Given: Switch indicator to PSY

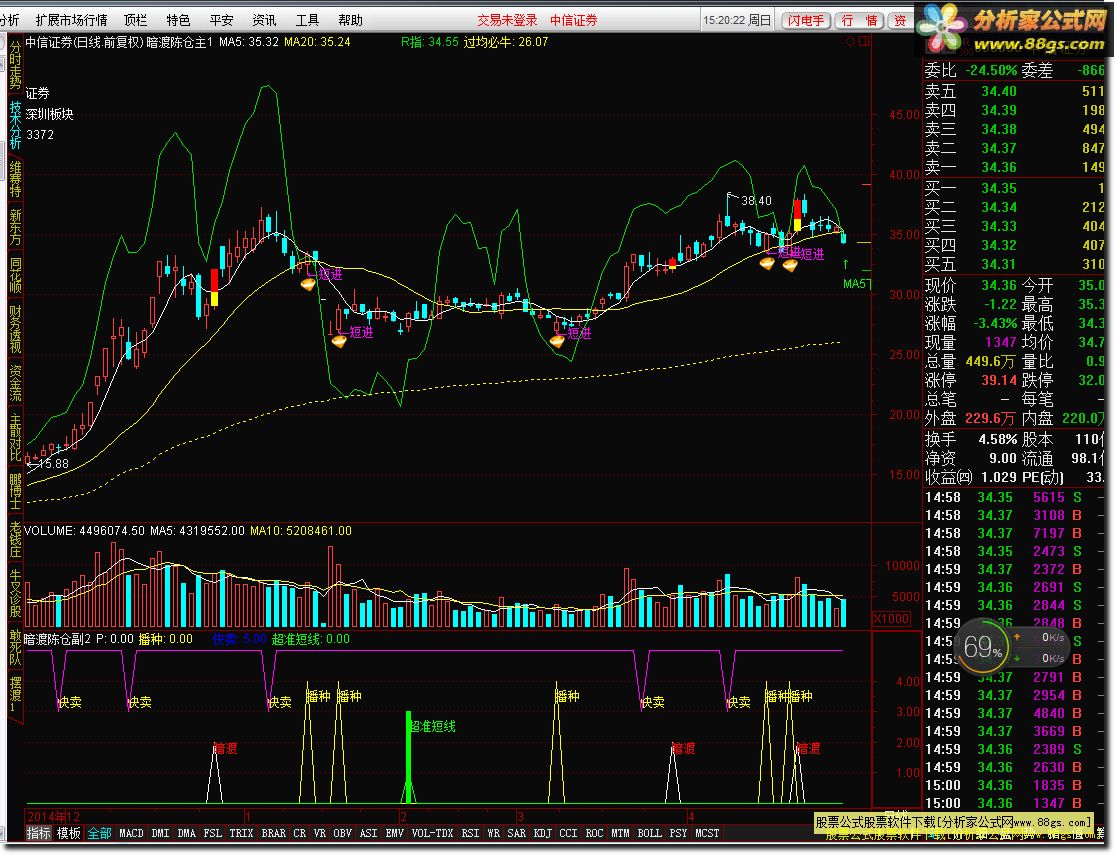Looking at the screenshot, I should pos(678,833).
